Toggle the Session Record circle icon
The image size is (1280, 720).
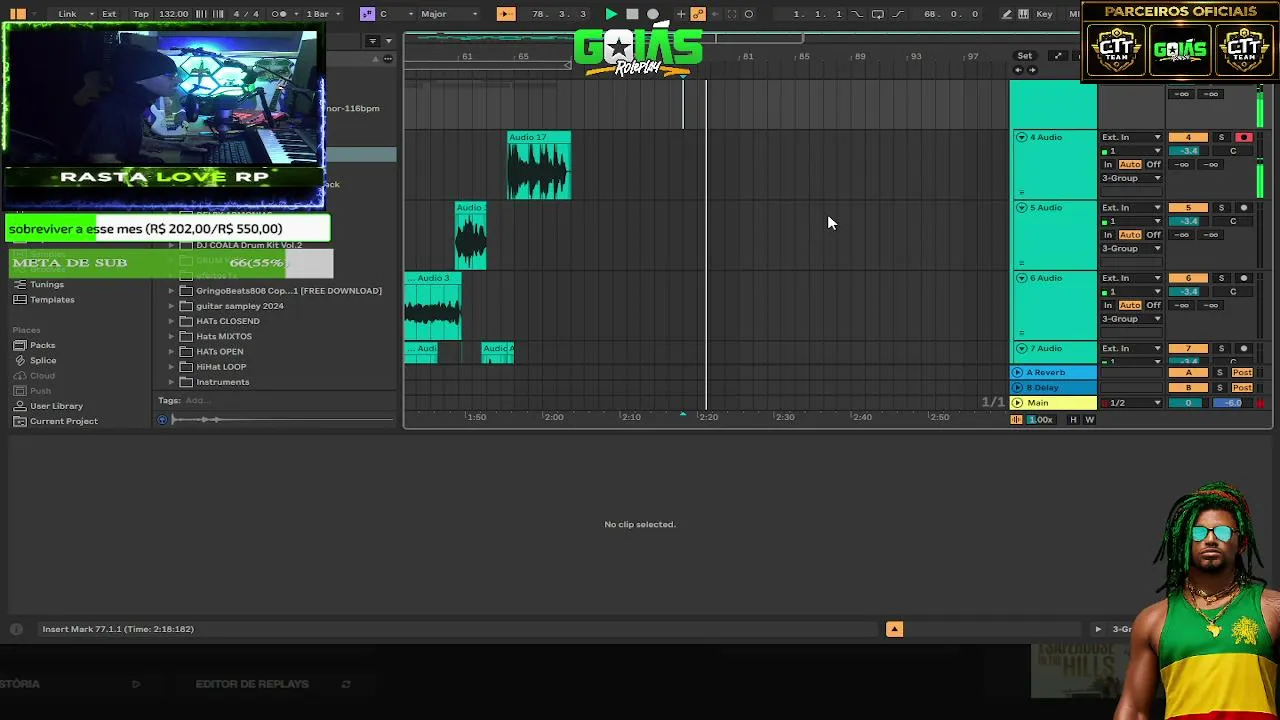[x=749, y=14]
